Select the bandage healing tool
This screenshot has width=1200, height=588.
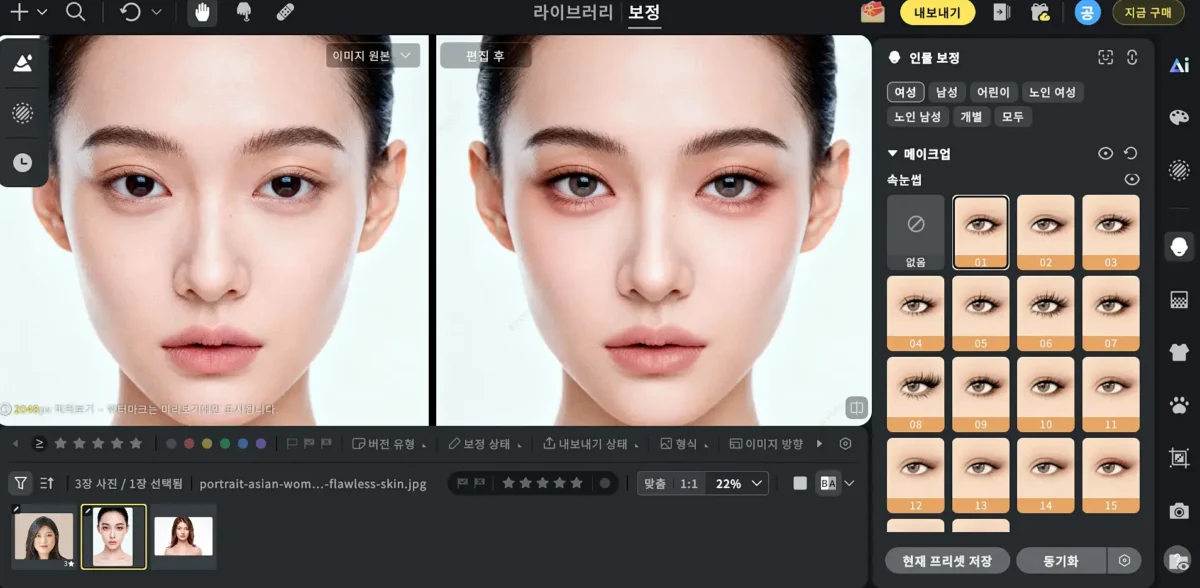click(284, 13)
